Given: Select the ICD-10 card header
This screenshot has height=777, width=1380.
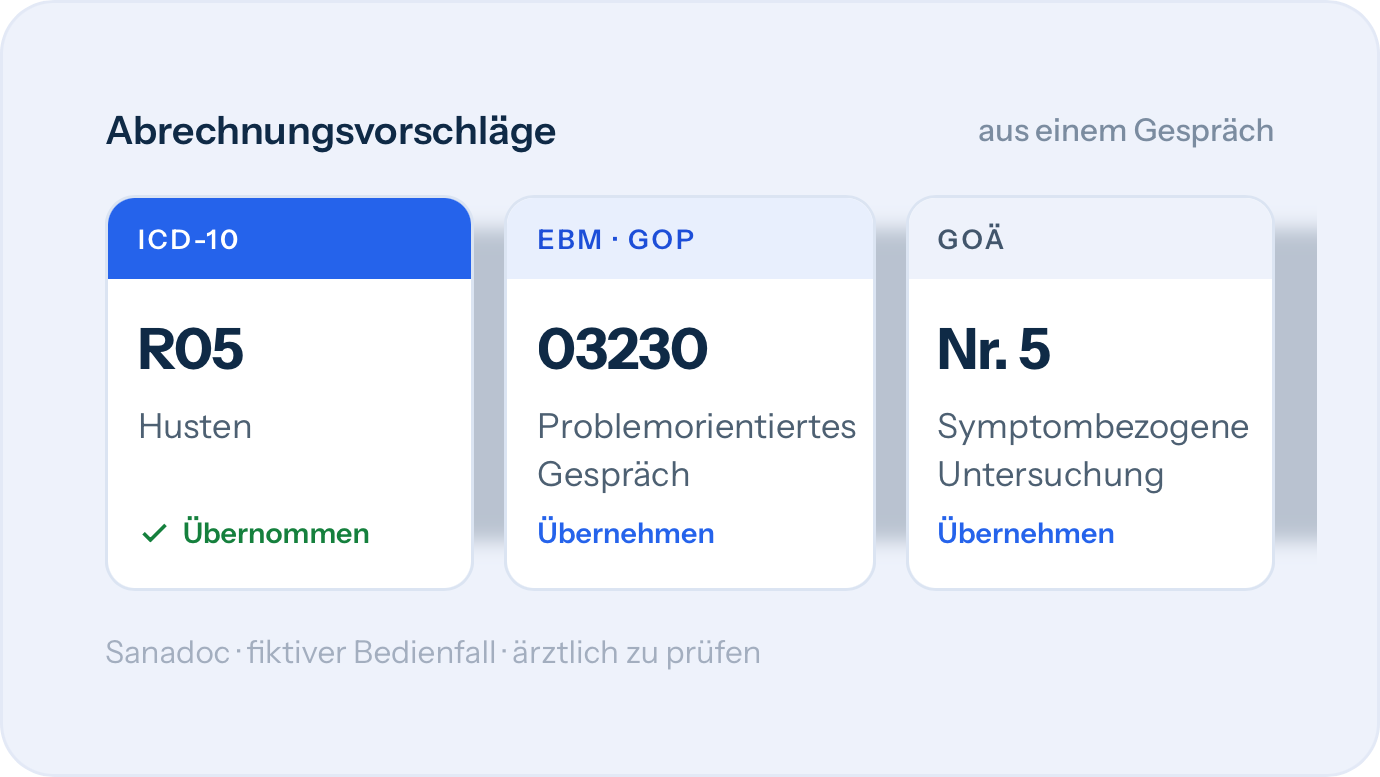Looking at the screenshot, I should 289,239.
